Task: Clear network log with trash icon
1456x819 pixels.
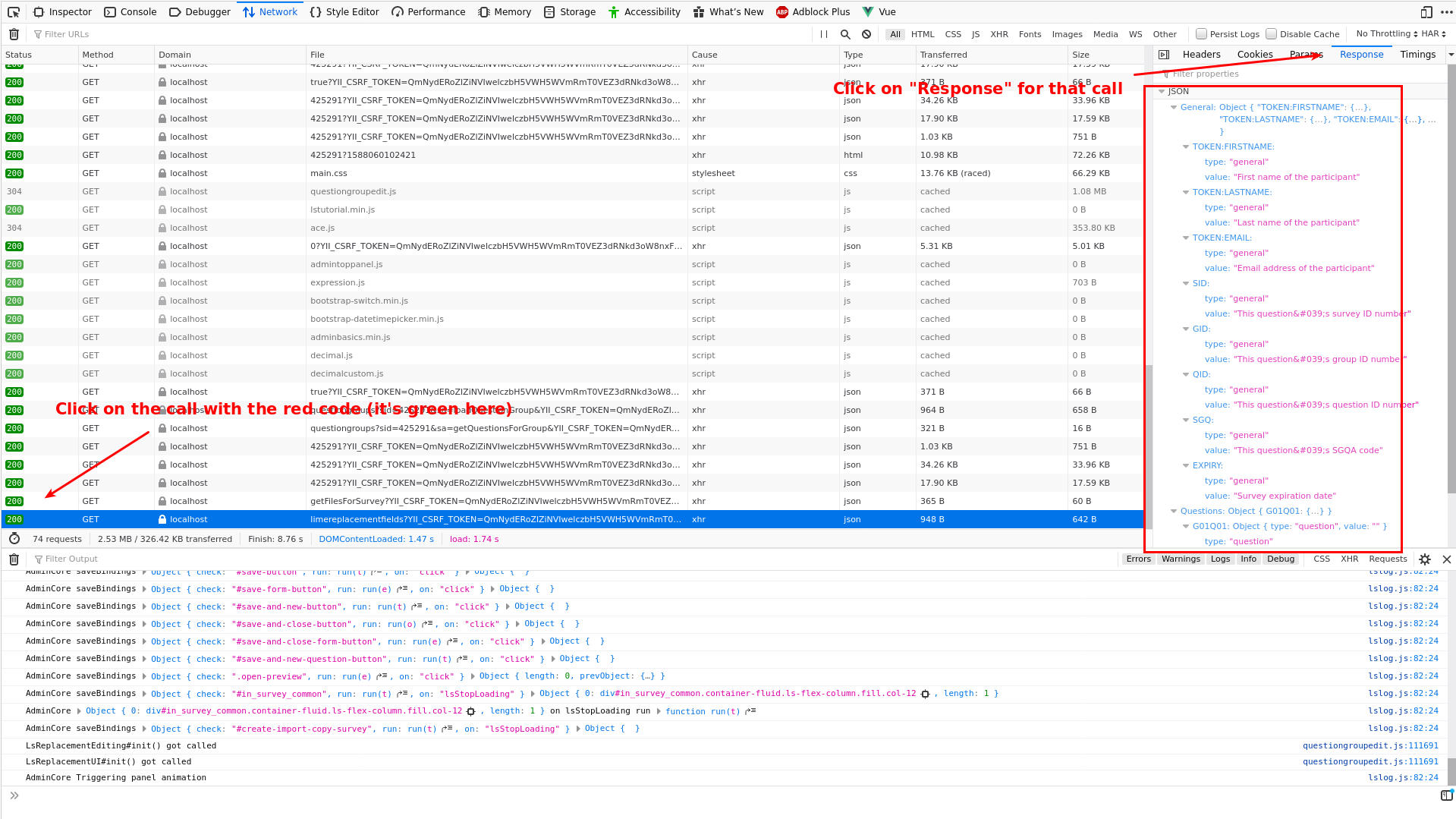Action: point(14,34)
